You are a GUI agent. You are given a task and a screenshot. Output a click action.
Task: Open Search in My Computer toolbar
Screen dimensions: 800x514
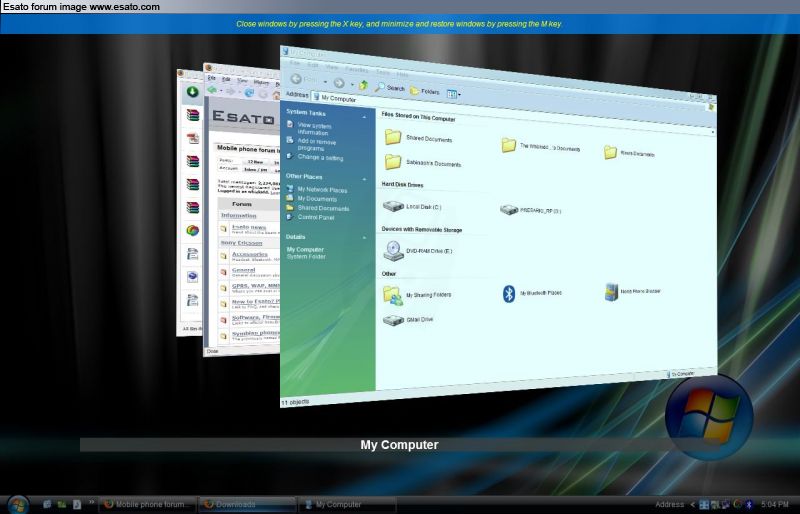tap(389, 88)
